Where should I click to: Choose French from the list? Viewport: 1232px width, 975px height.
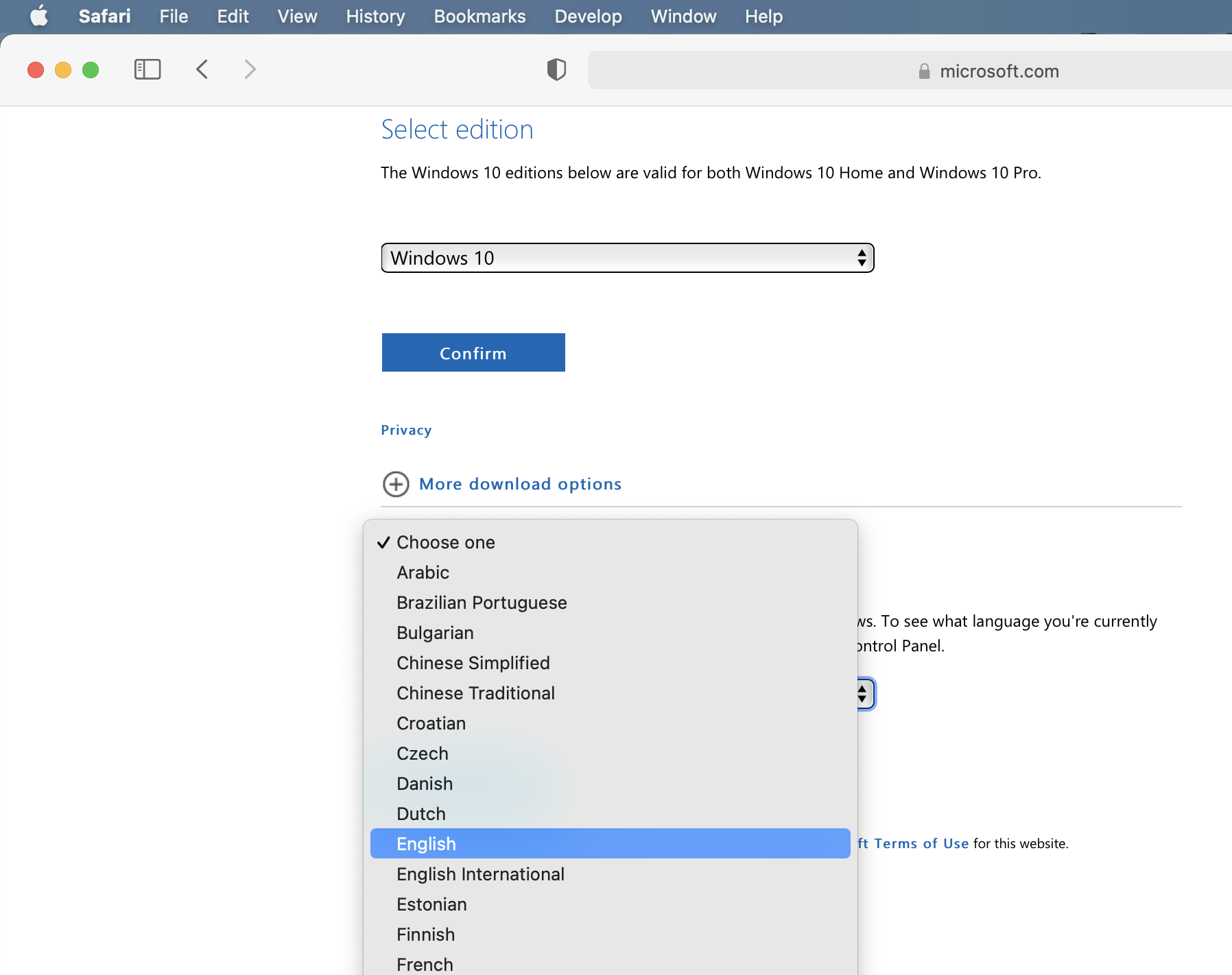[x=611, y=963]
